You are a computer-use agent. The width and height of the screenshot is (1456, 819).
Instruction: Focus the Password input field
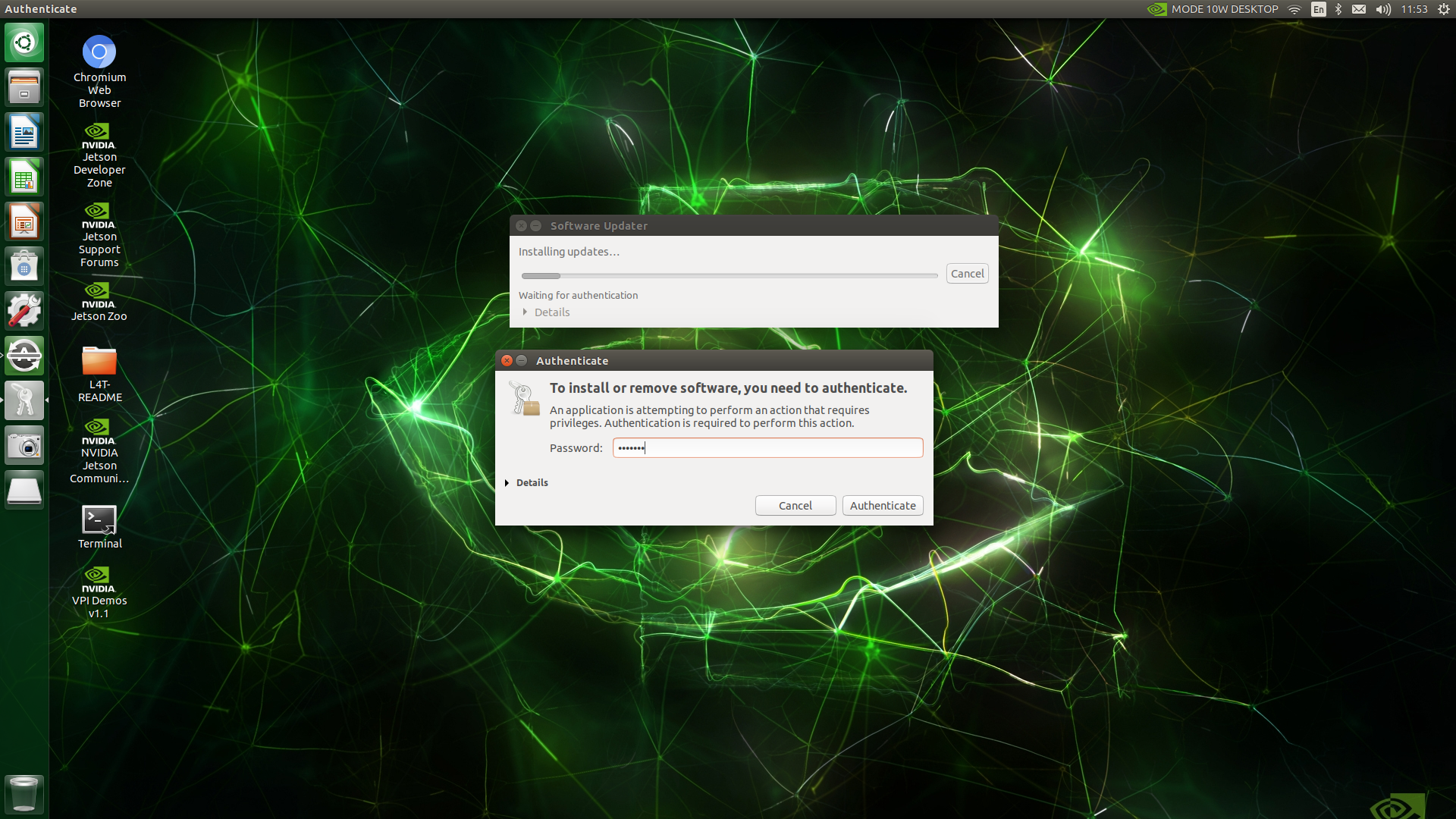point(767,448)
